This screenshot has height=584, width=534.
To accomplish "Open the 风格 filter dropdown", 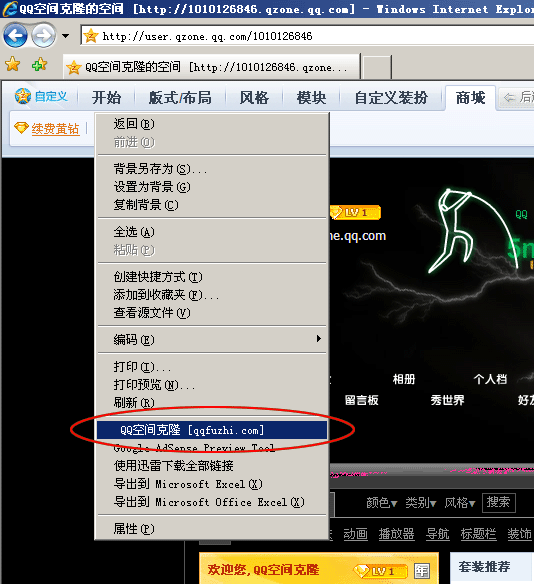I will click(460, 503).
